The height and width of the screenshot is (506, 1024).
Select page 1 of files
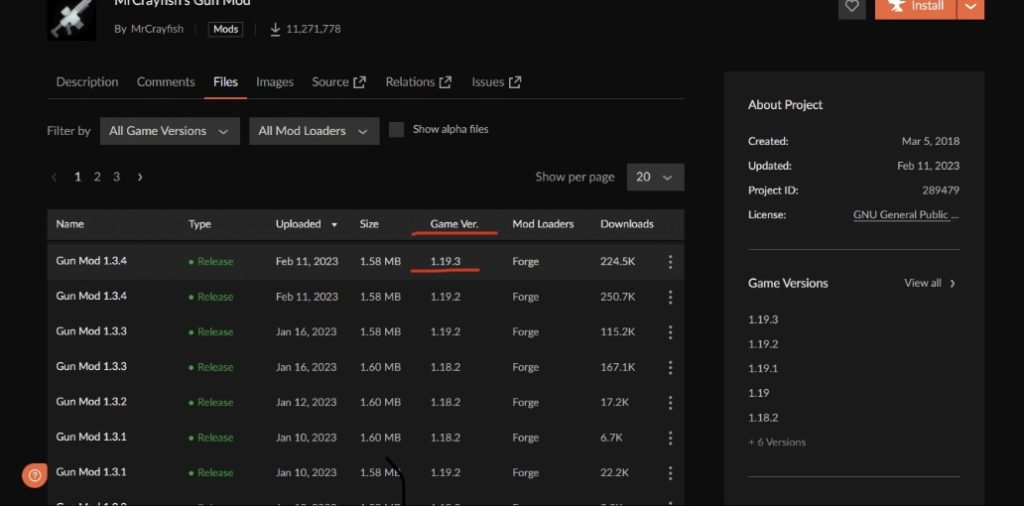click(x=78, y=177)
